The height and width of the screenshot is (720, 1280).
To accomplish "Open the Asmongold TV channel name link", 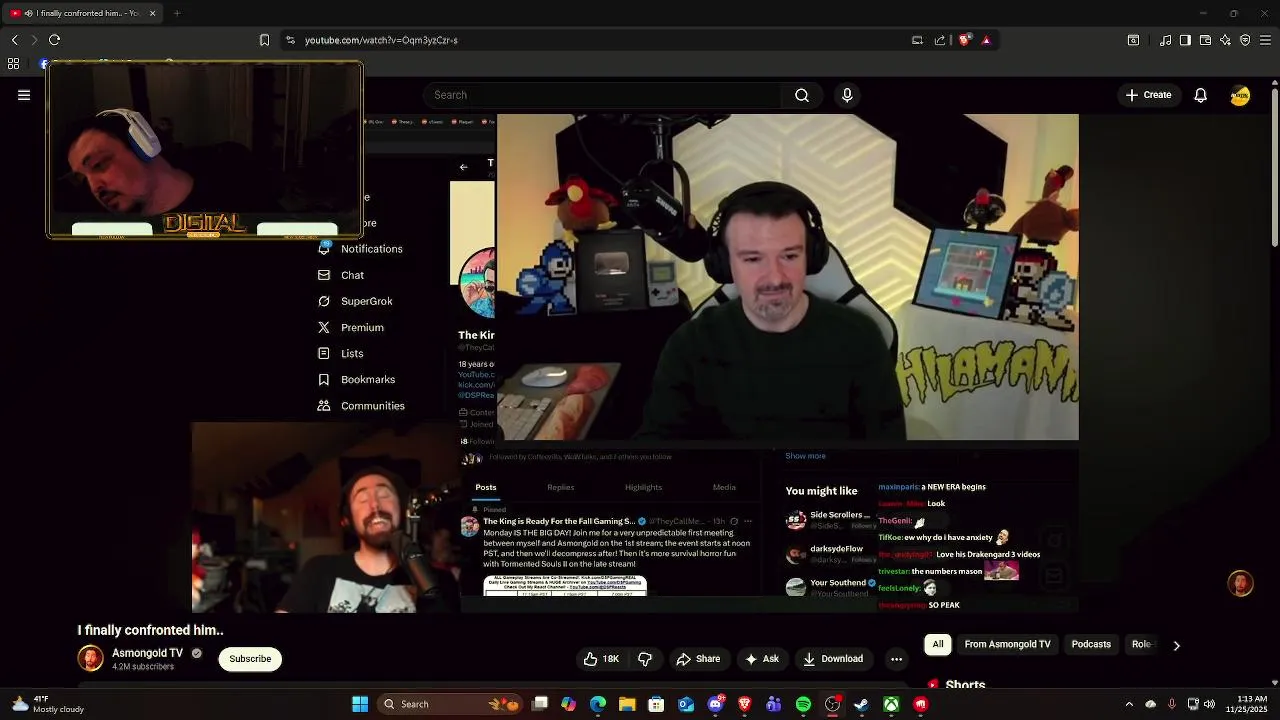I will coord(147,653).
